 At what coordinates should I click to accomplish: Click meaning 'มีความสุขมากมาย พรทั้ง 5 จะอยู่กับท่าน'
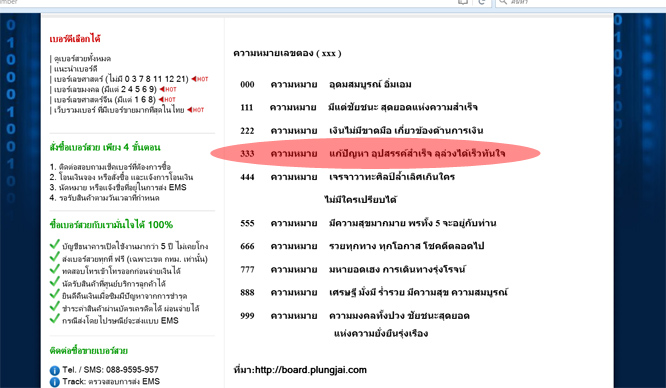click(412, 223)
